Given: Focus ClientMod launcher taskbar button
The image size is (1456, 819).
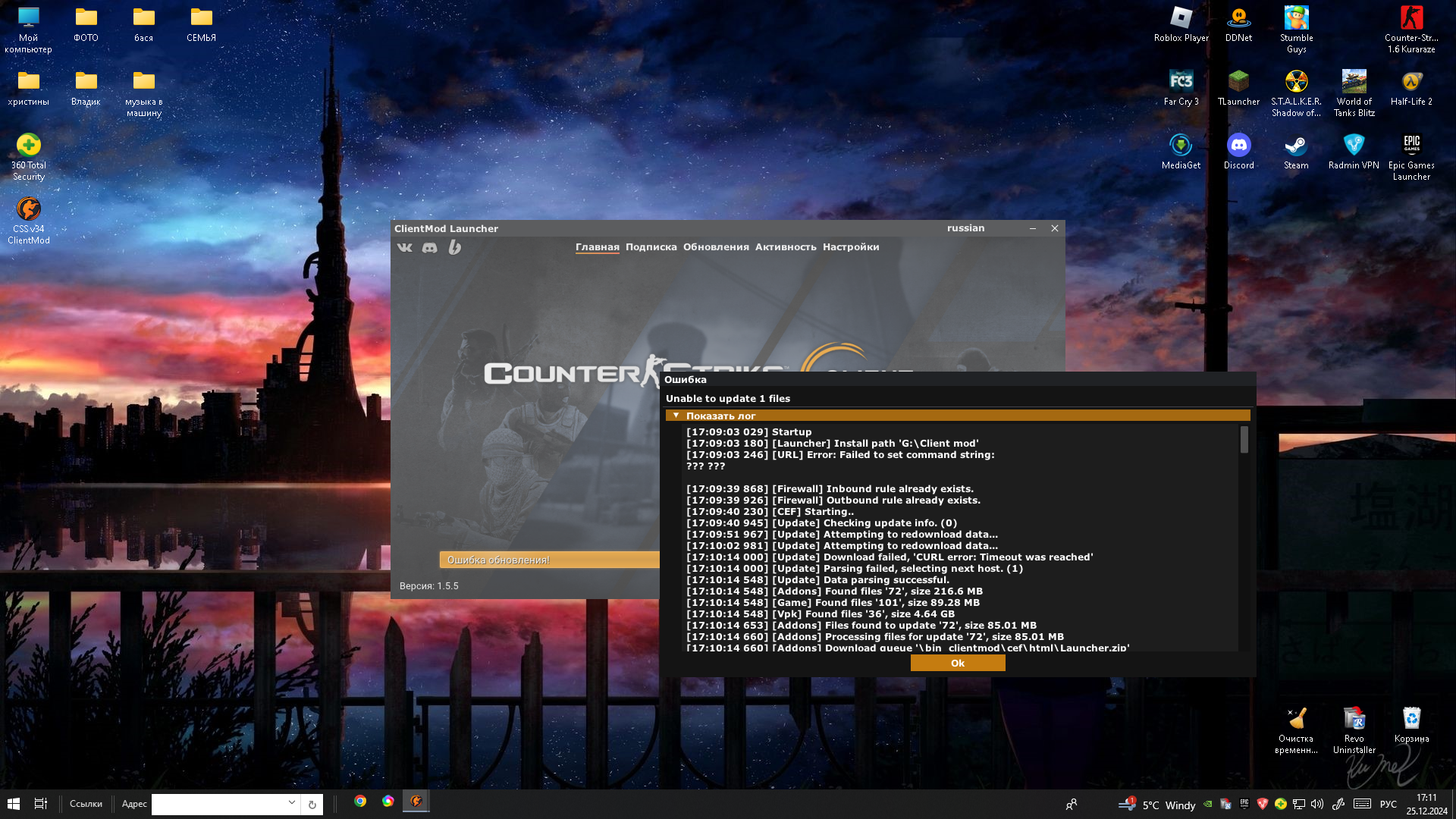Looking at the screenshot, I should click(x=416, y=802).
